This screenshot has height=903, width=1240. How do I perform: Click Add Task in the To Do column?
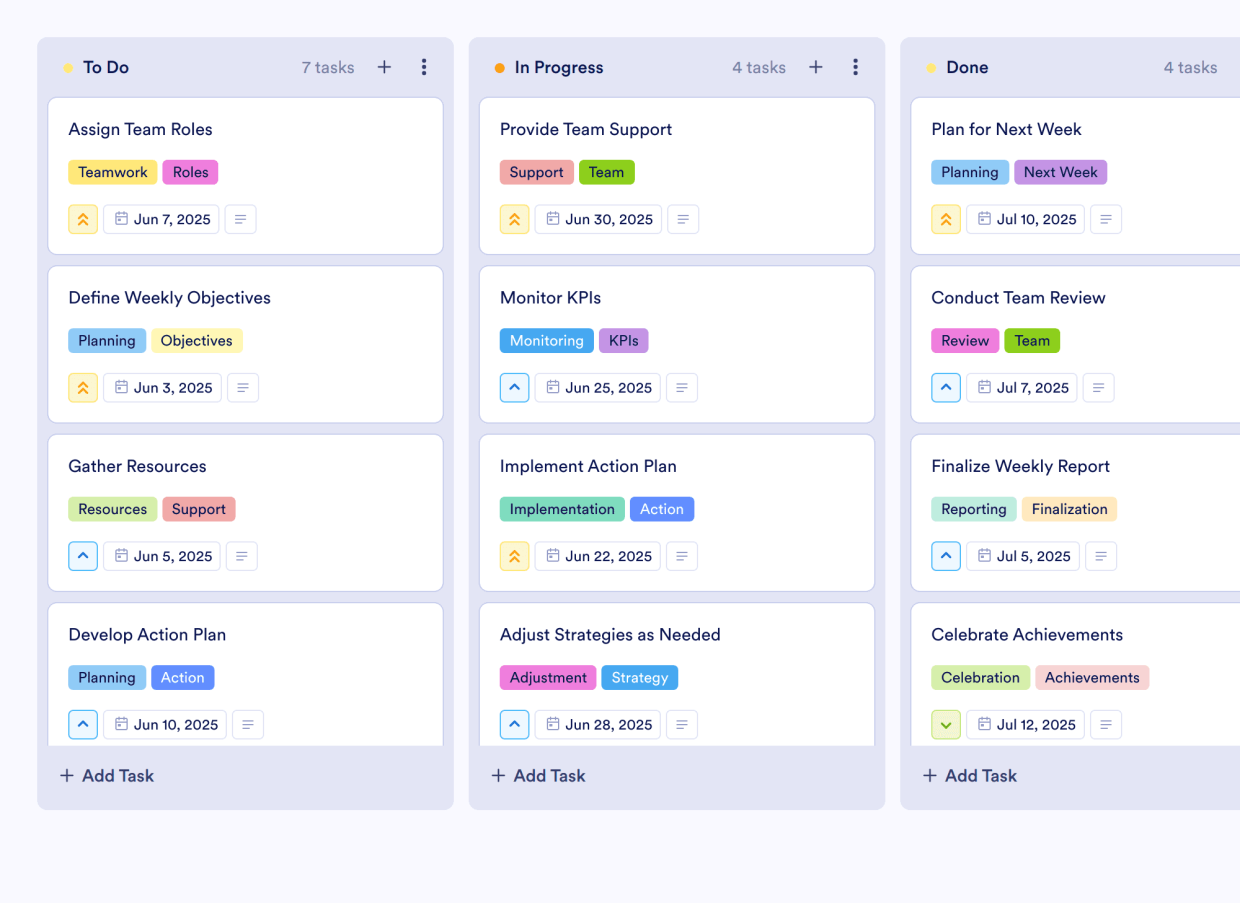(106, 775)
